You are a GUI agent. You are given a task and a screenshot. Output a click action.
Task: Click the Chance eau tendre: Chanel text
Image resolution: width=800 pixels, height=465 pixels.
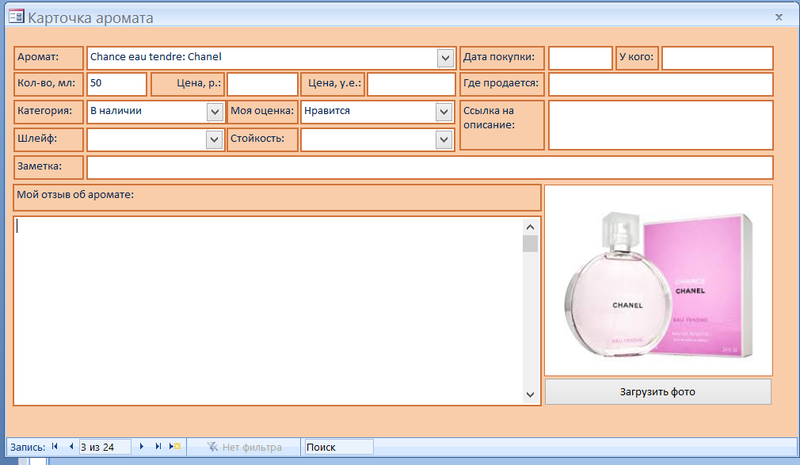pyautogui.click(x=156, y=57)
